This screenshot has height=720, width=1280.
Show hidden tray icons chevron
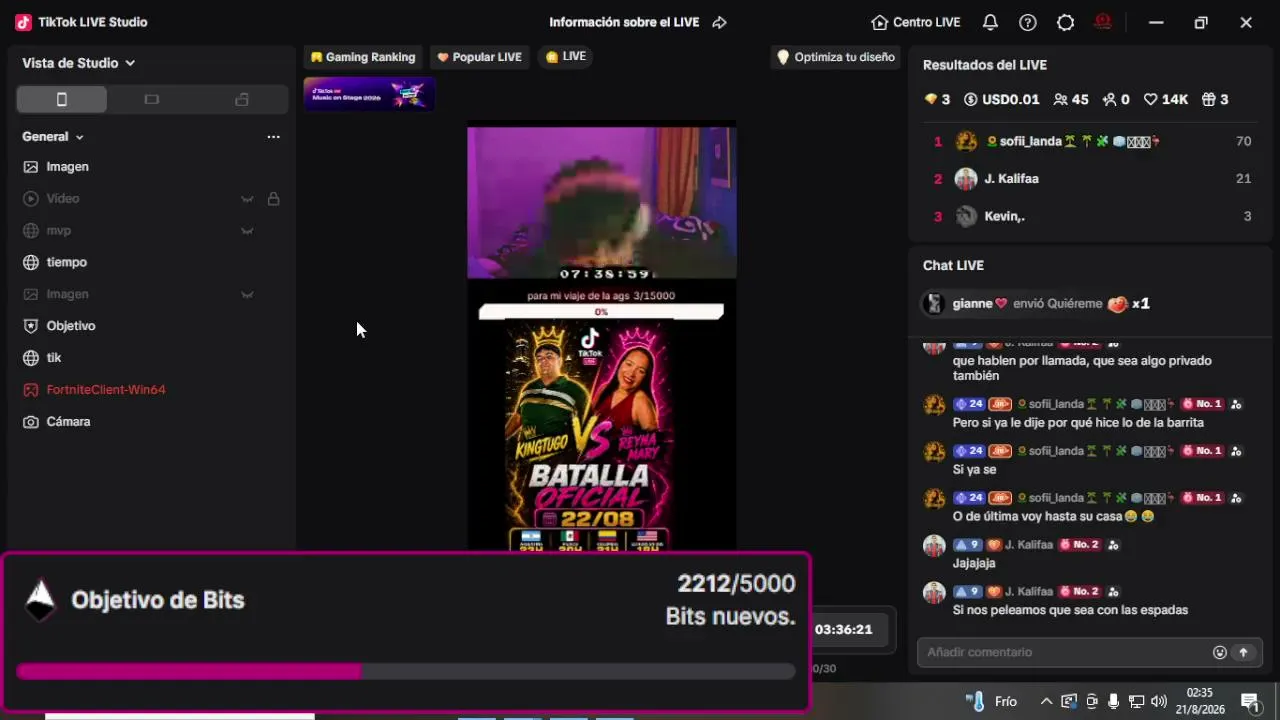(x=1046, y=701)
